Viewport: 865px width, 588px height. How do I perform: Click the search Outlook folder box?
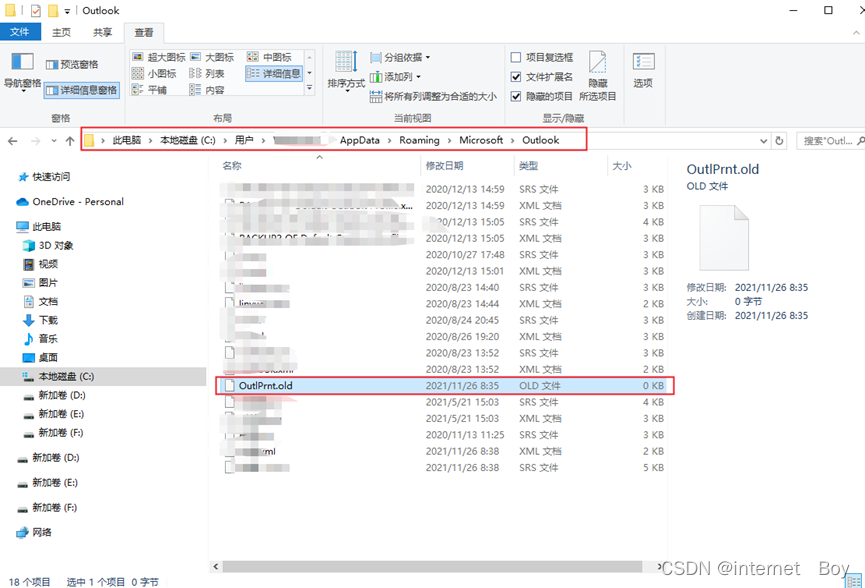830,141
